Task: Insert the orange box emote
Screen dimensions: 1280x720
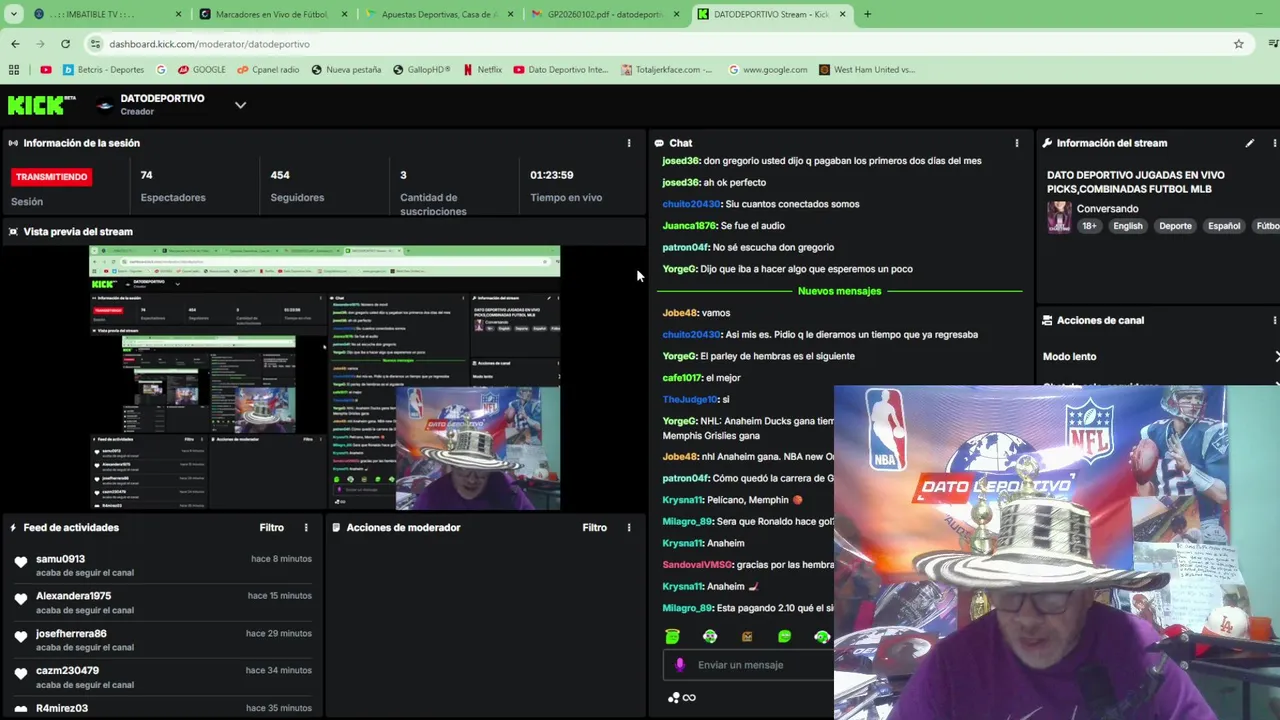Action: point(747,636)
